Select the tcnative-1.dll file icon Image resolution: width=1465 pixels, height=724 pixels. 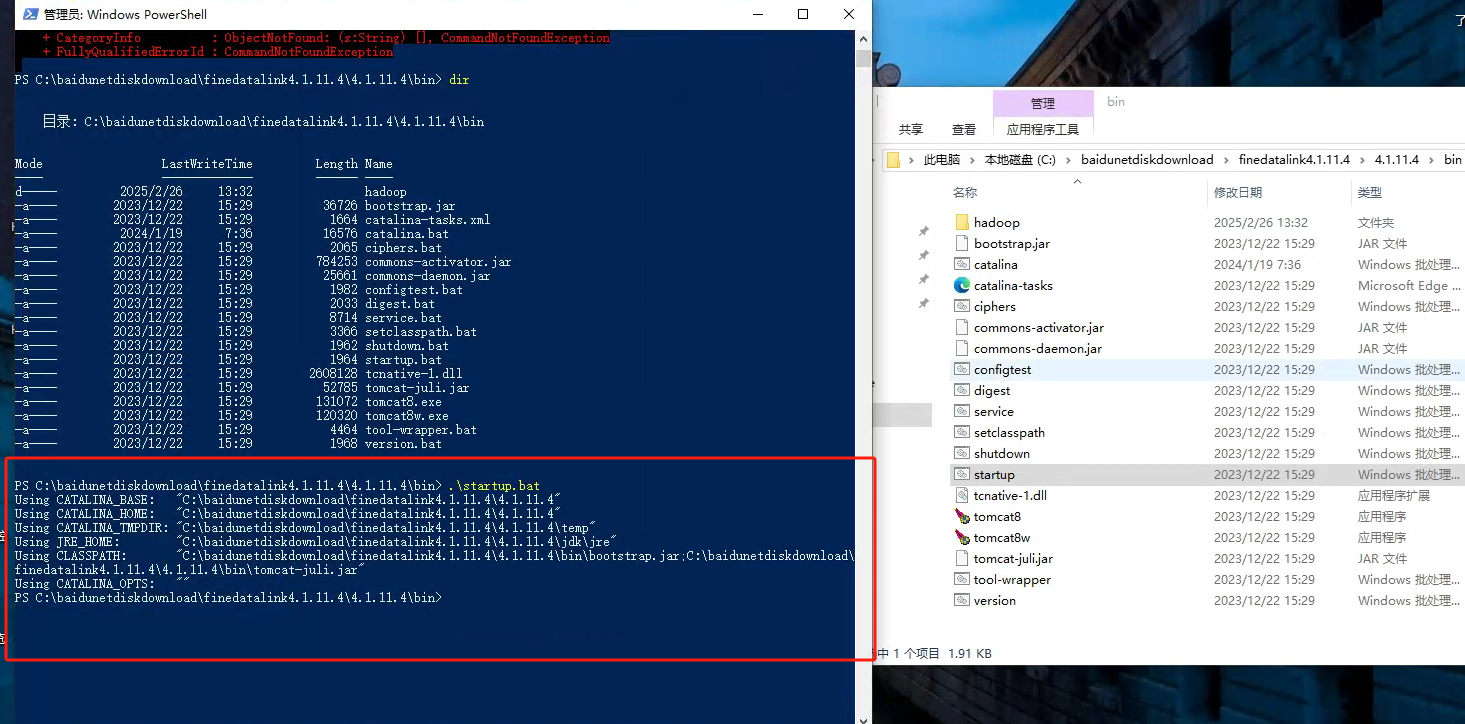click(x=962, y=495)
